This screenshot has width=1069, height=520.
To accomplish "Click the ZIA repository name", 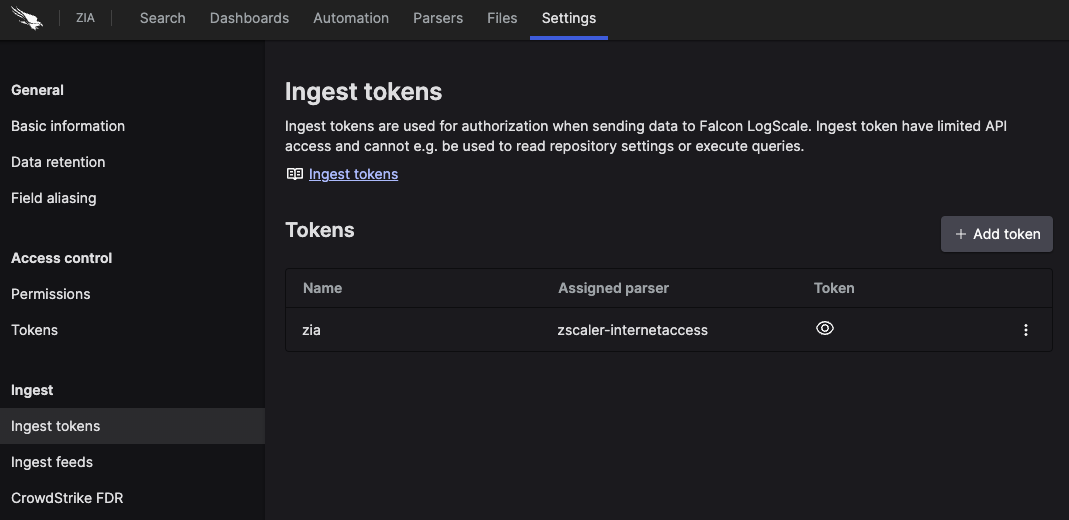I will (x=86, y=18).
